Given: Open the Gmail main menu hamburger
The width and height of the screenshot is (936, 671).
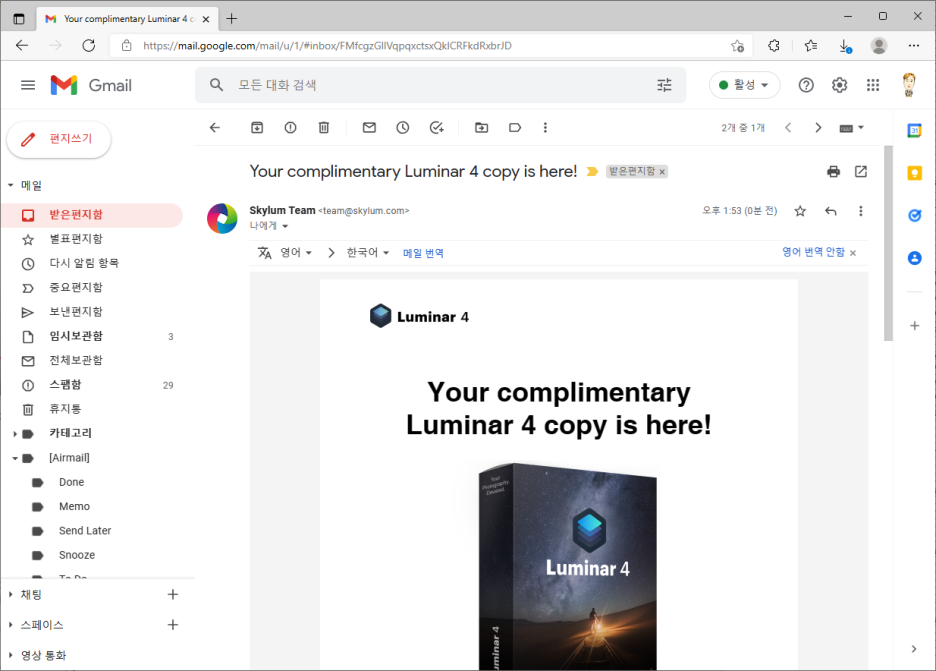Looking at the screenshot, I should tap(28, 85).
